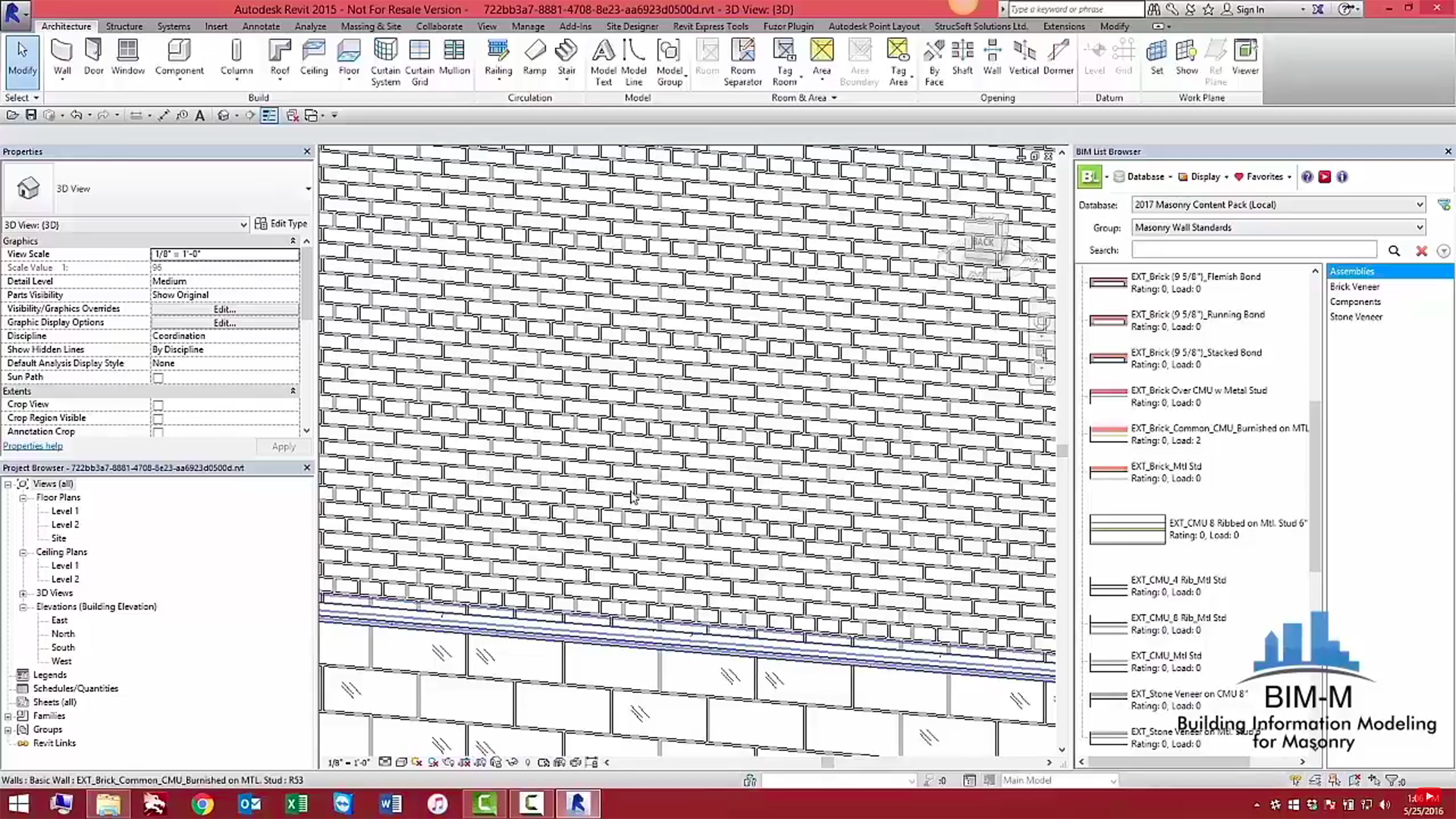Toggle Crop Region Visible on
Viewport: 1456px width, 819px height.
157,418
